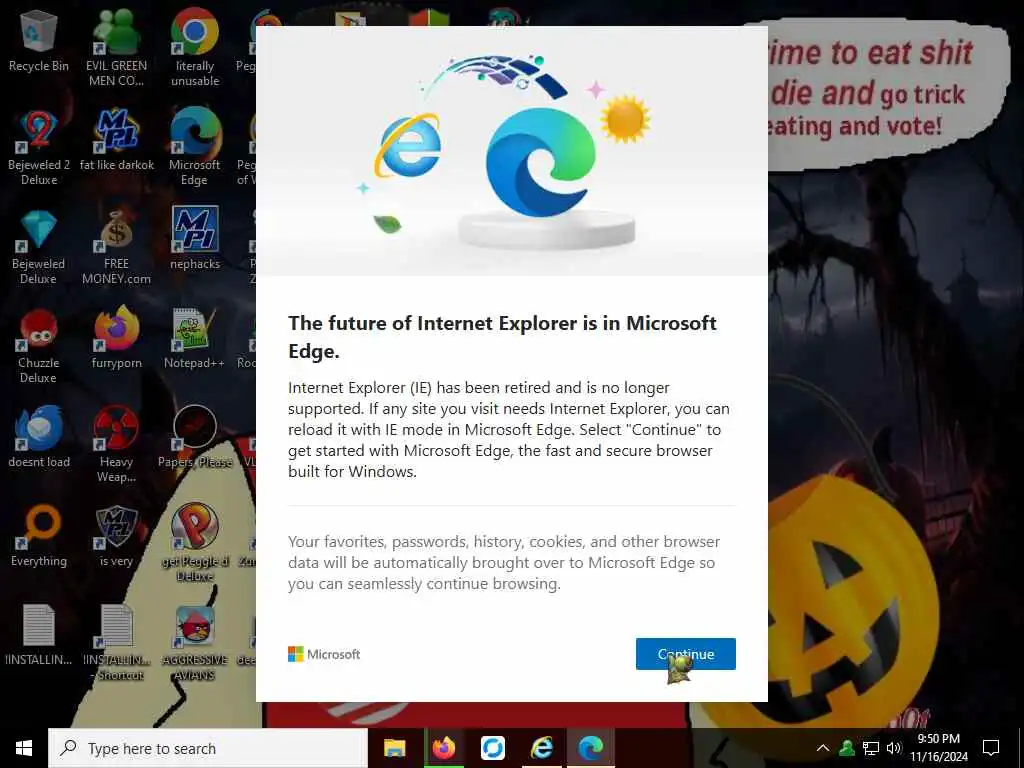Select Chuzzle Deluxe desktop shortcut
Image resolution: width=1024 pixels, height=768 pixels.
[x=39, y=346]
